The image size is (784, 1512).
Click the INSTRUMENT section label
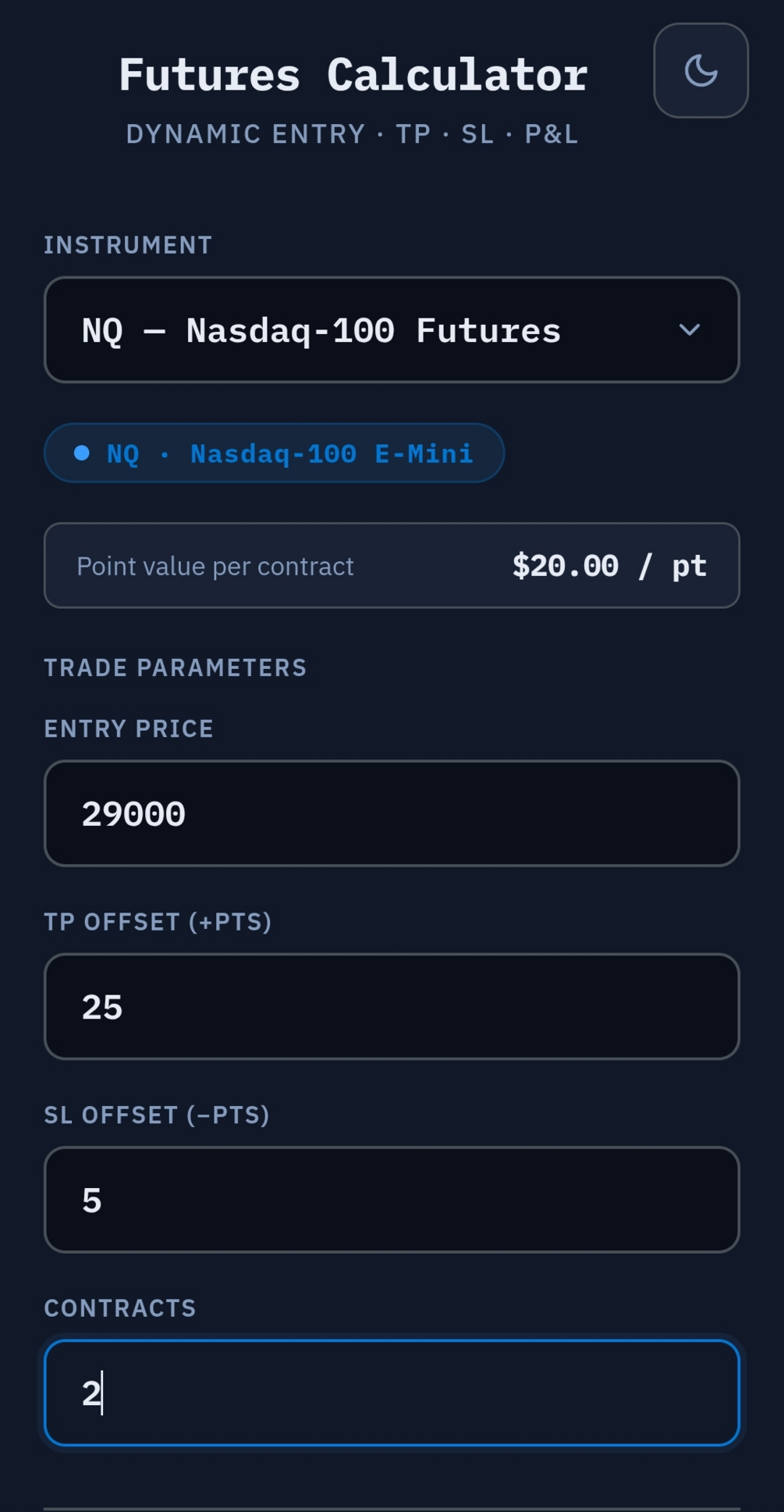[x=128, y=245]
